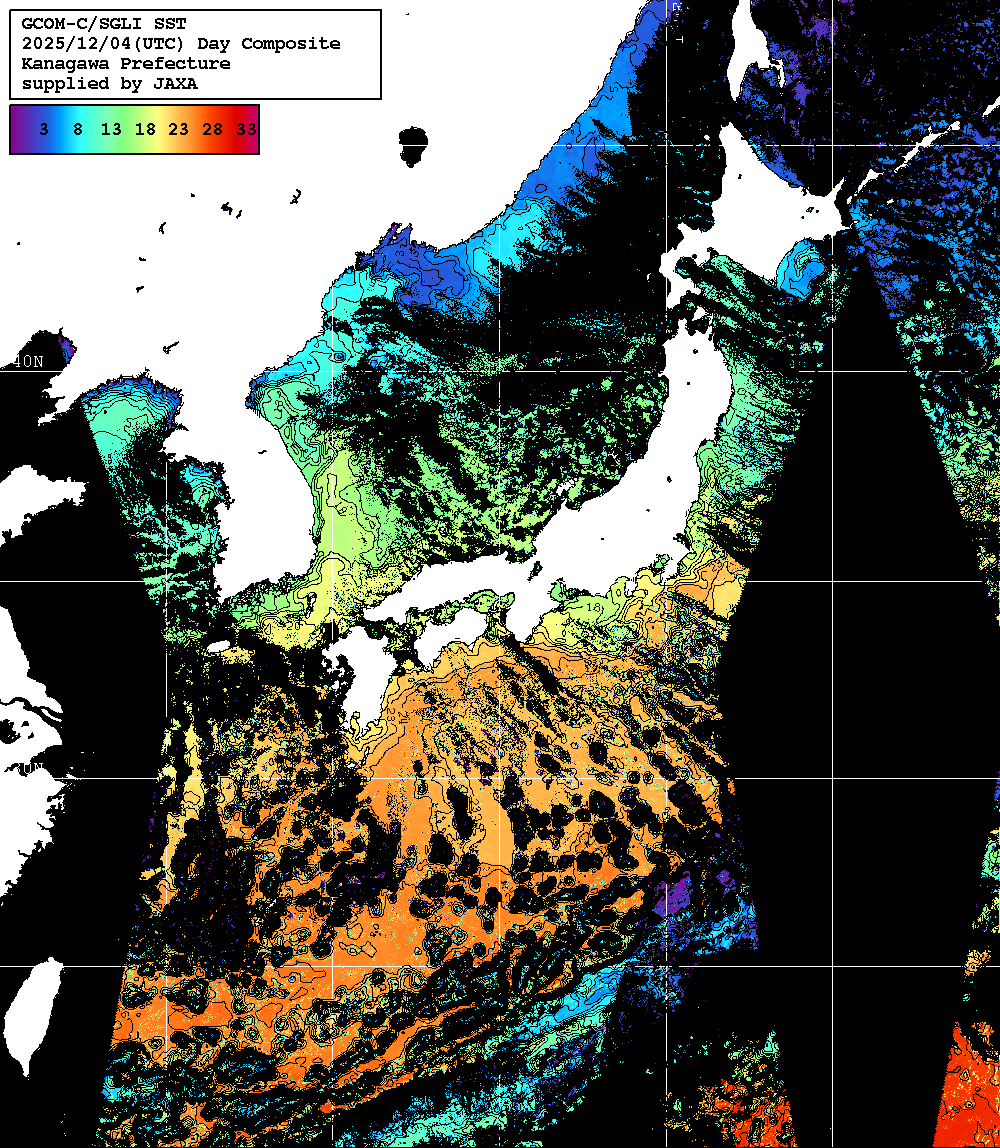Click the small Jeju island oval
The height and width of the screenshot is (1148, 1000).
[x=218, y=647]
